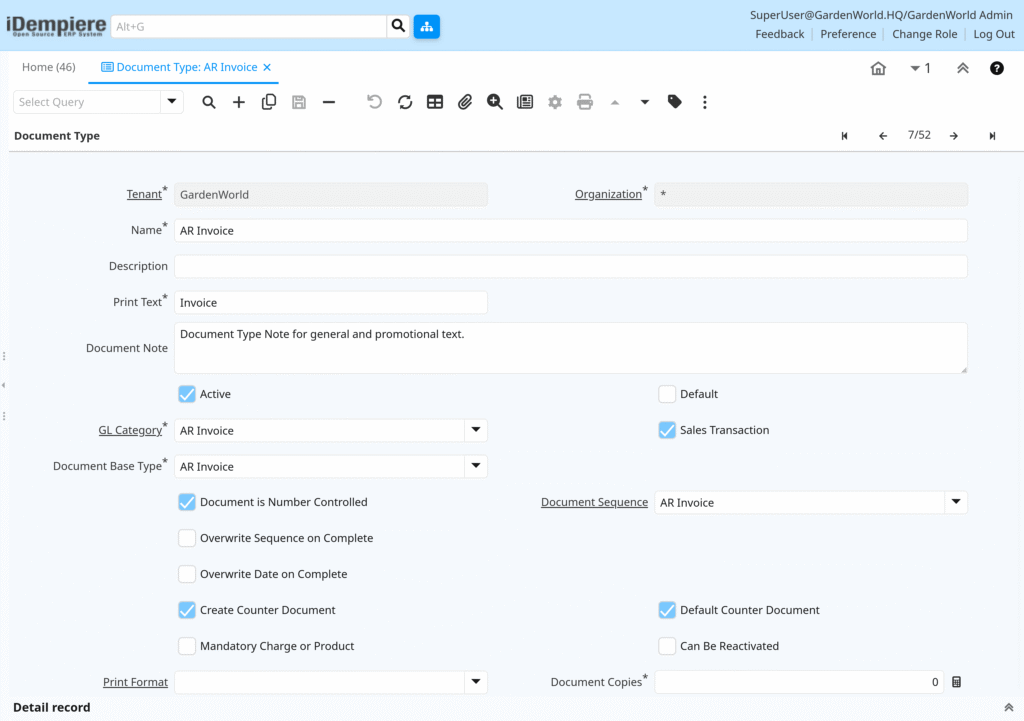Click the label tag icon
Image resolution: width=1024 pixels, height=721 pixels.
click(x=675, y=102)
